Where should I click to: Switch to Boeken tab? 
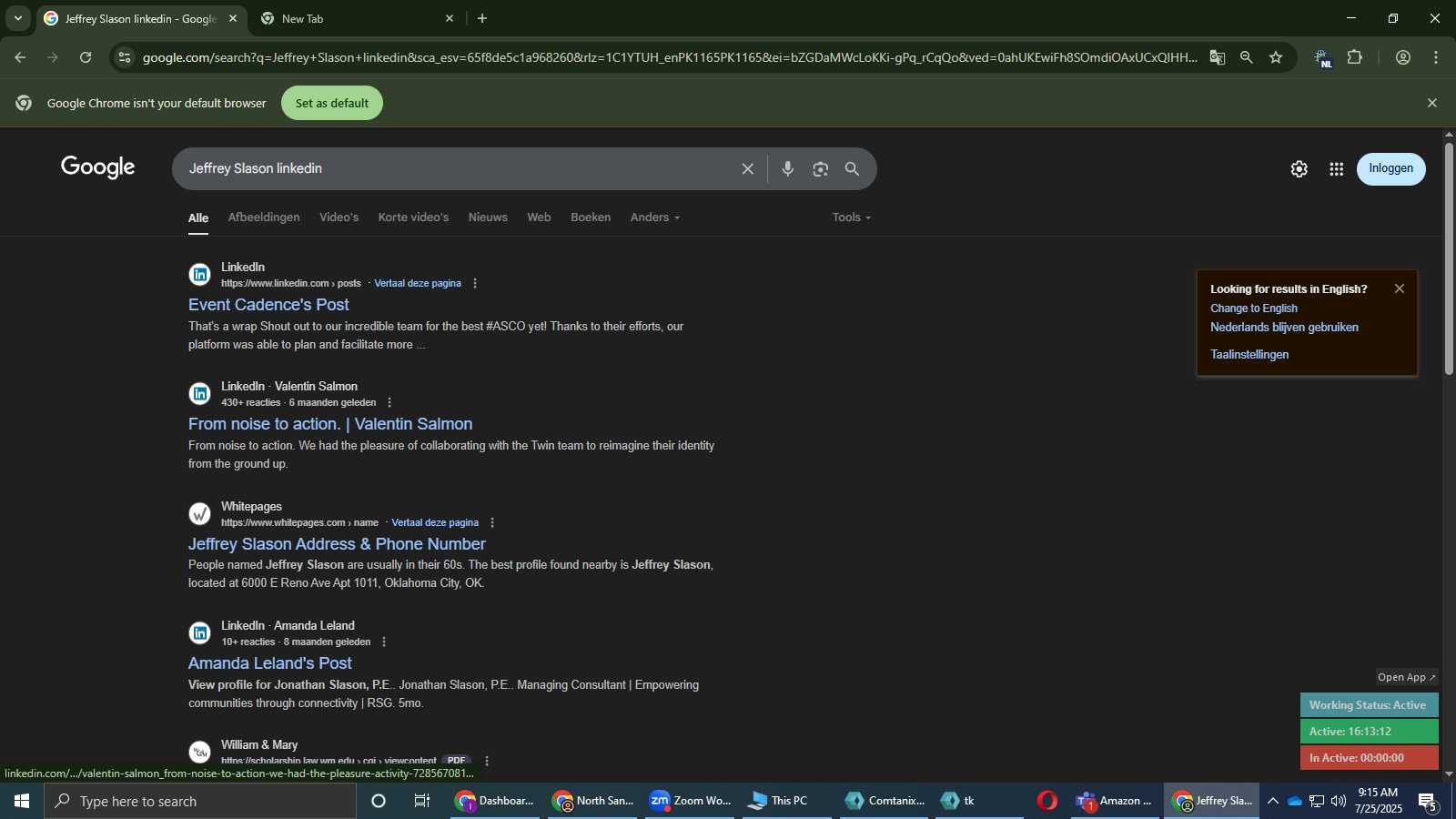point(591,217)
